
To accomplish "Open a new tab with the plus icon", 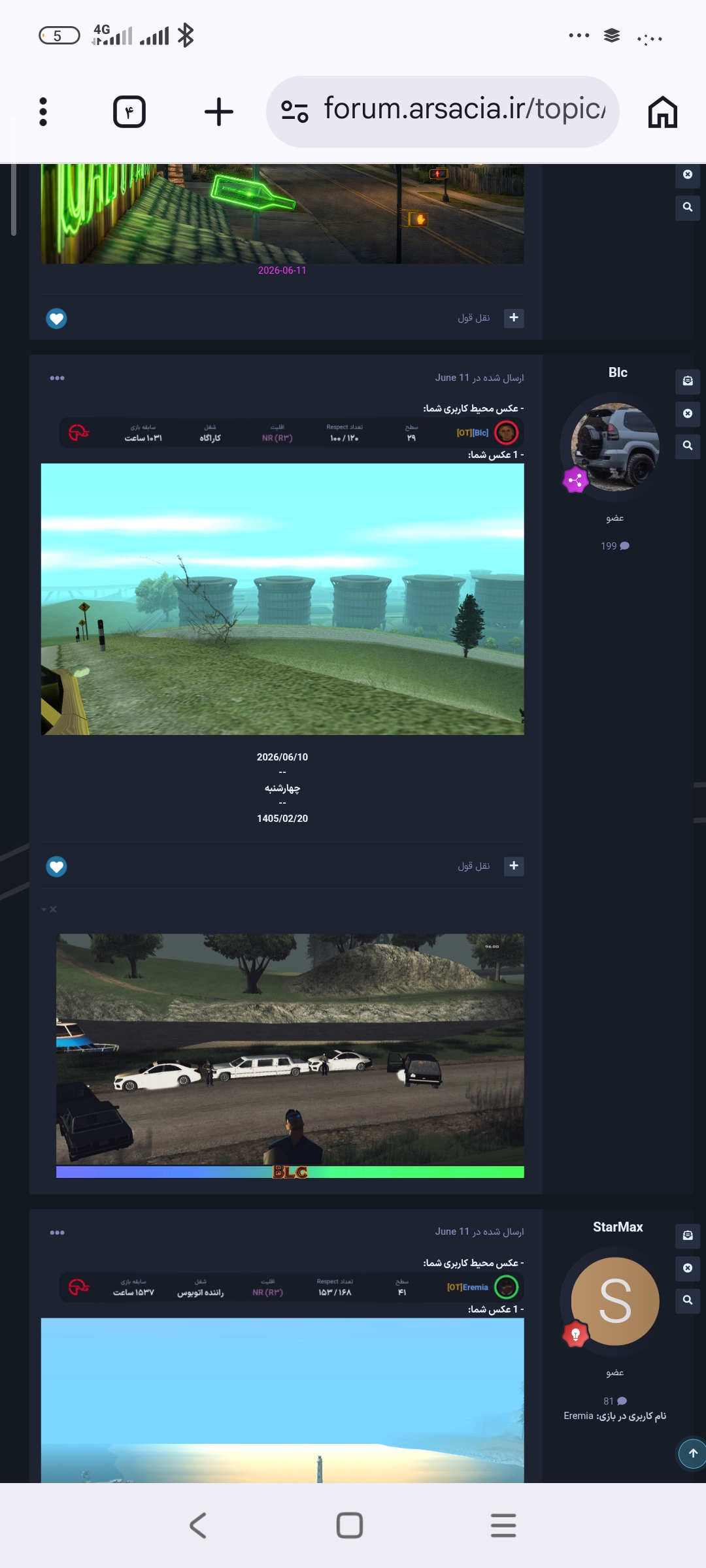I will coord(219,112).
